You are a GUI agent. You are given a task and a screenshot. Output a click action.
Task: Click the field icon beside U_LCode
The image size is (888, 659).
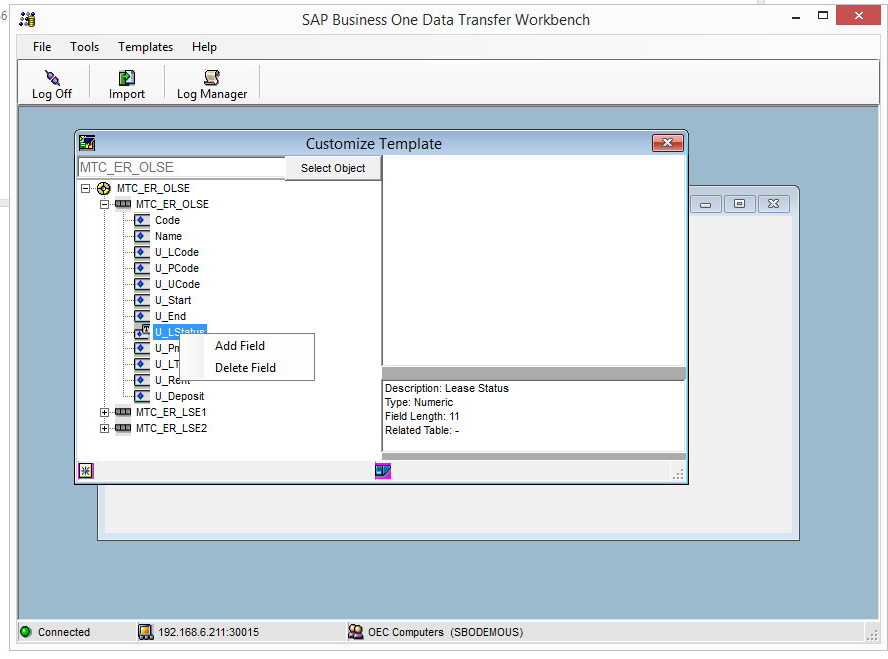(x=142, y=252)
